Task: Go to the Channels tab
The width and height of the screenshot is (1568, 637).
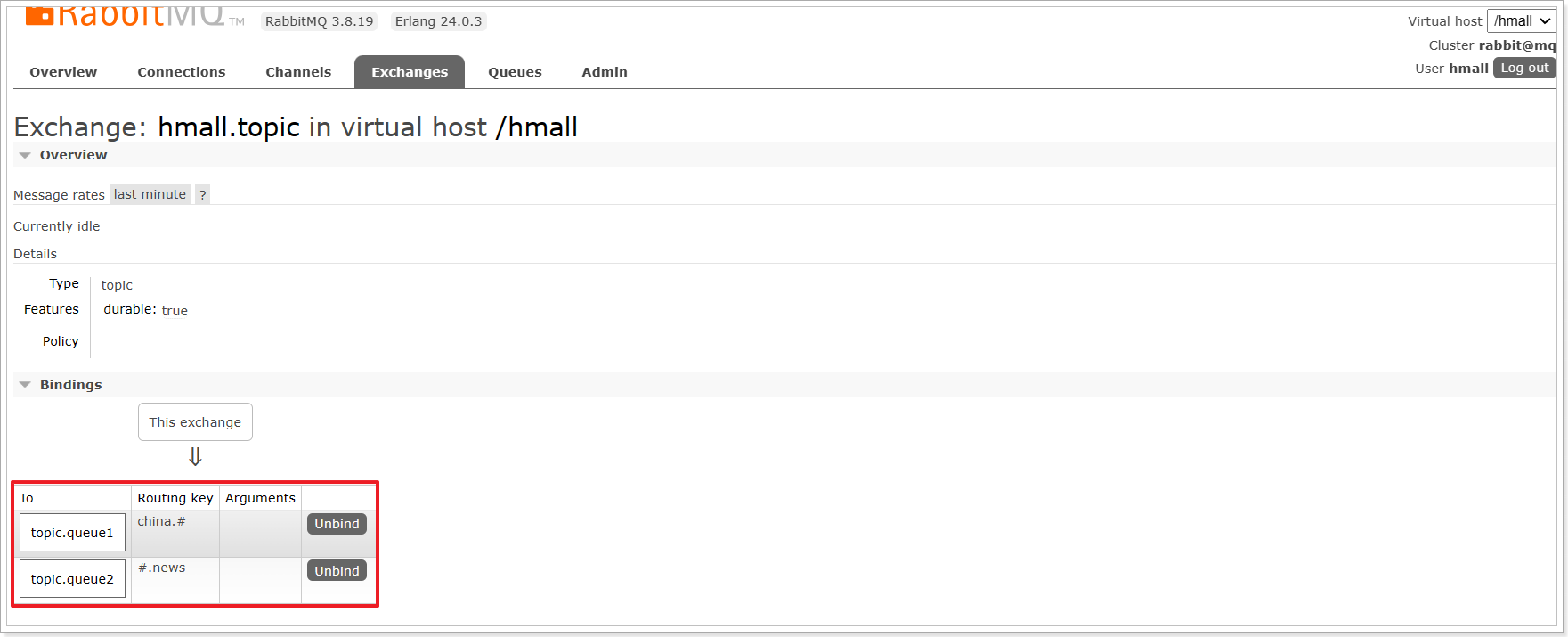Action: coord(298,72)
